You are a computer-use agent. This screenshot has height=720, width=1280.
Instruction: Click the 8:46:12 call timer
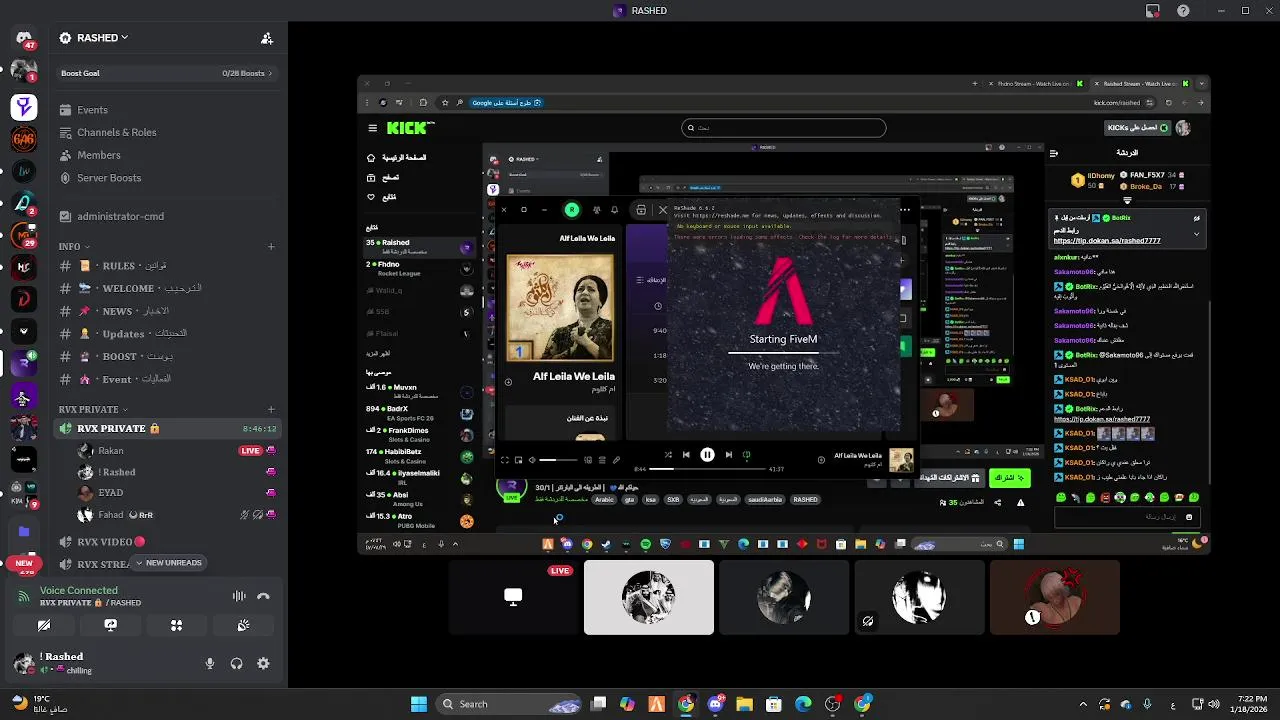[x=259, y=429]
